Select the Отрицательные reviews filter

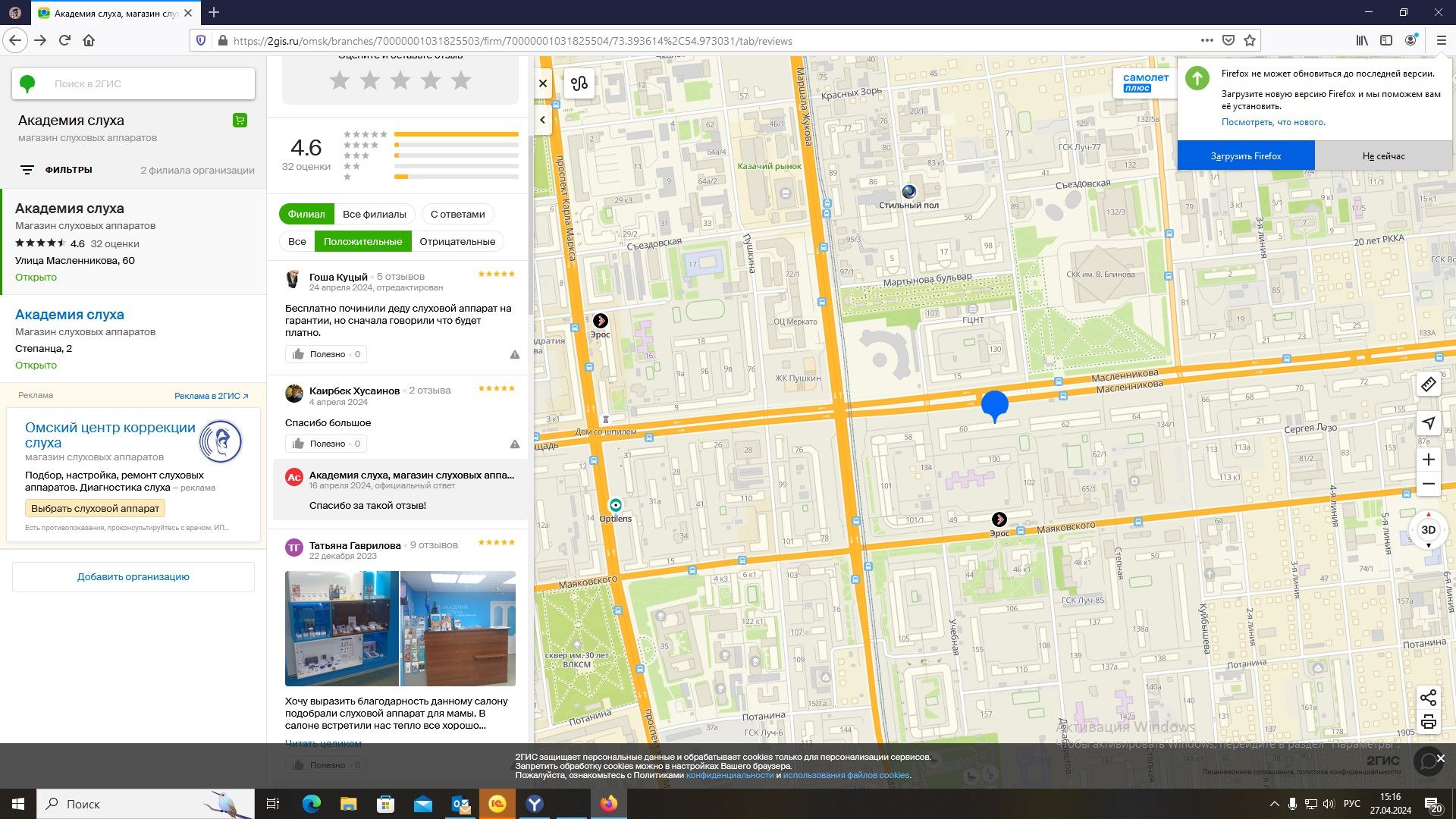(457, 241)
